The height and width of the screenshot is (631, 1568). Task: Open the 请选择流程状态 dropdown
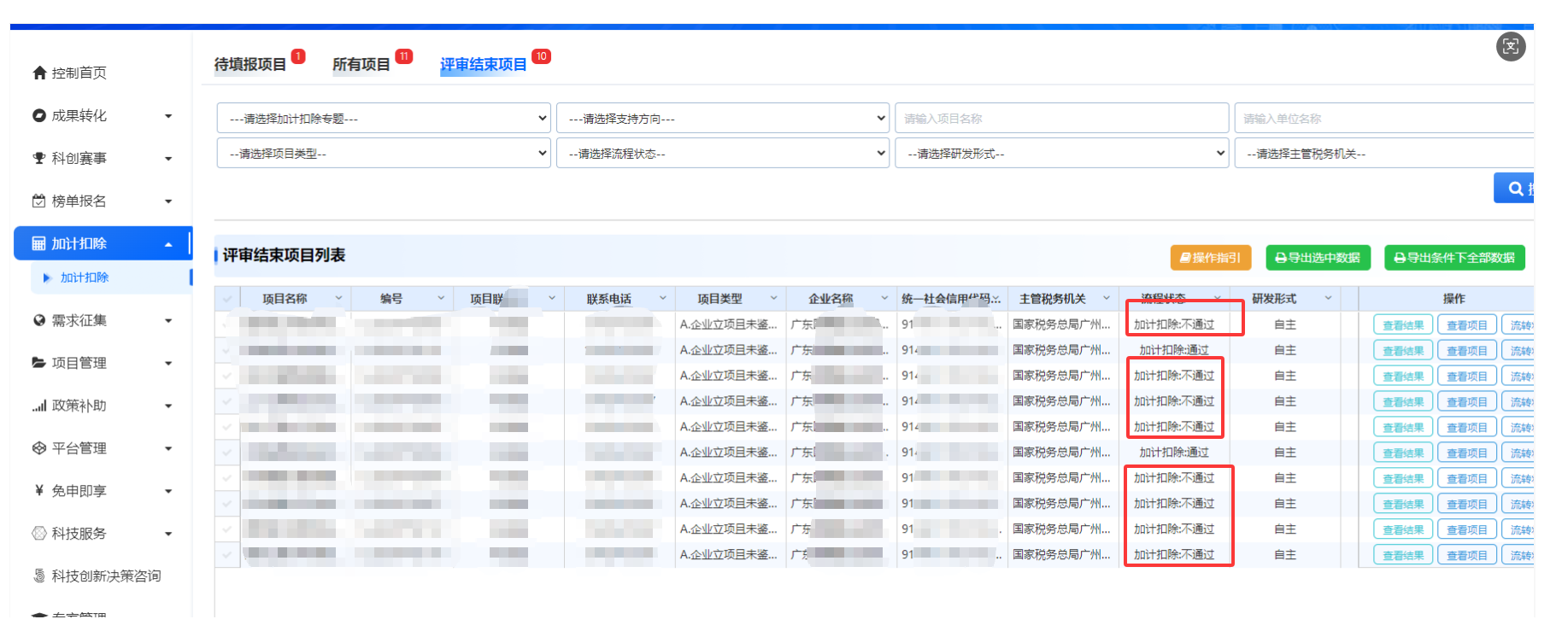(x=722, y=154)
